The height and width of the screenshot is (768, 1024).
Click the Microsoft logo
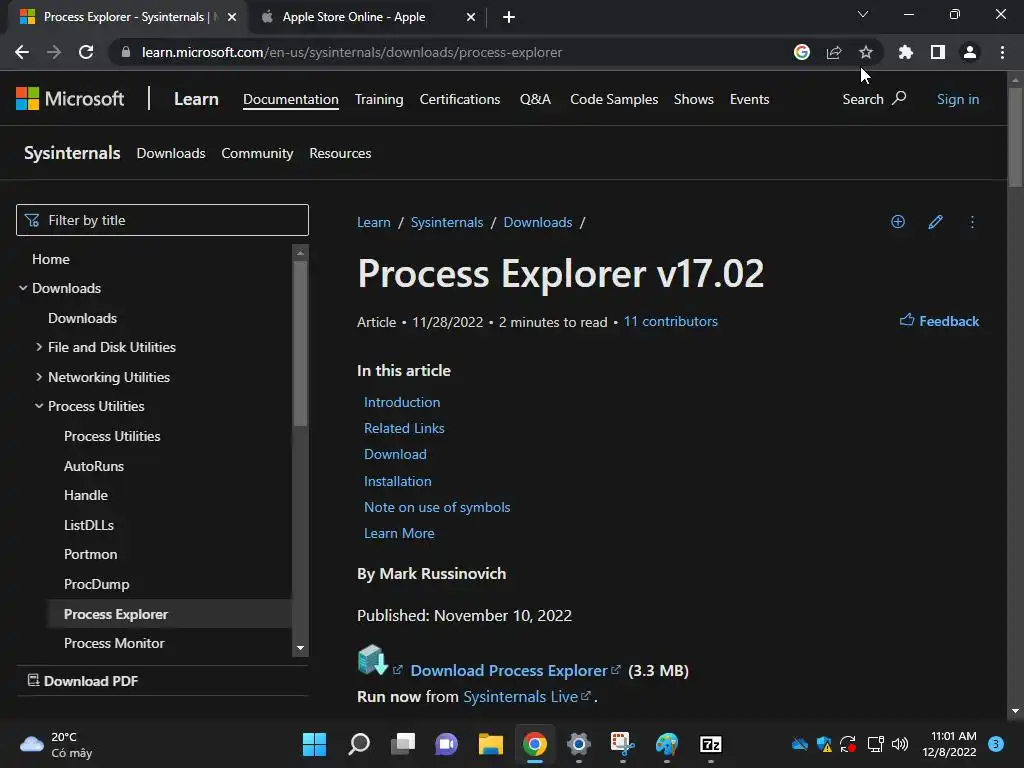pos(70,99)
